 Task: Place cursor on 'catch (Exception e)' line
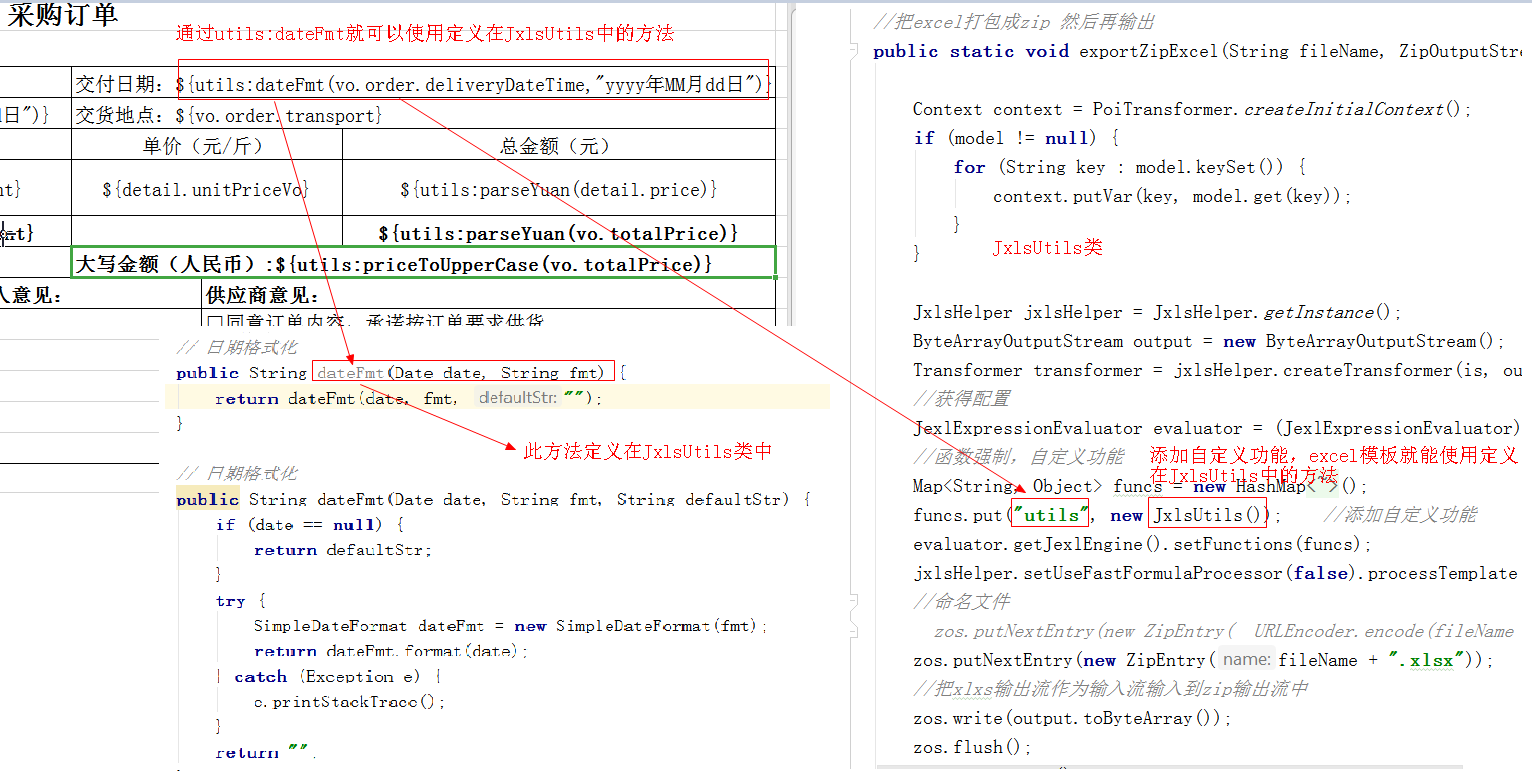[327, 677]
